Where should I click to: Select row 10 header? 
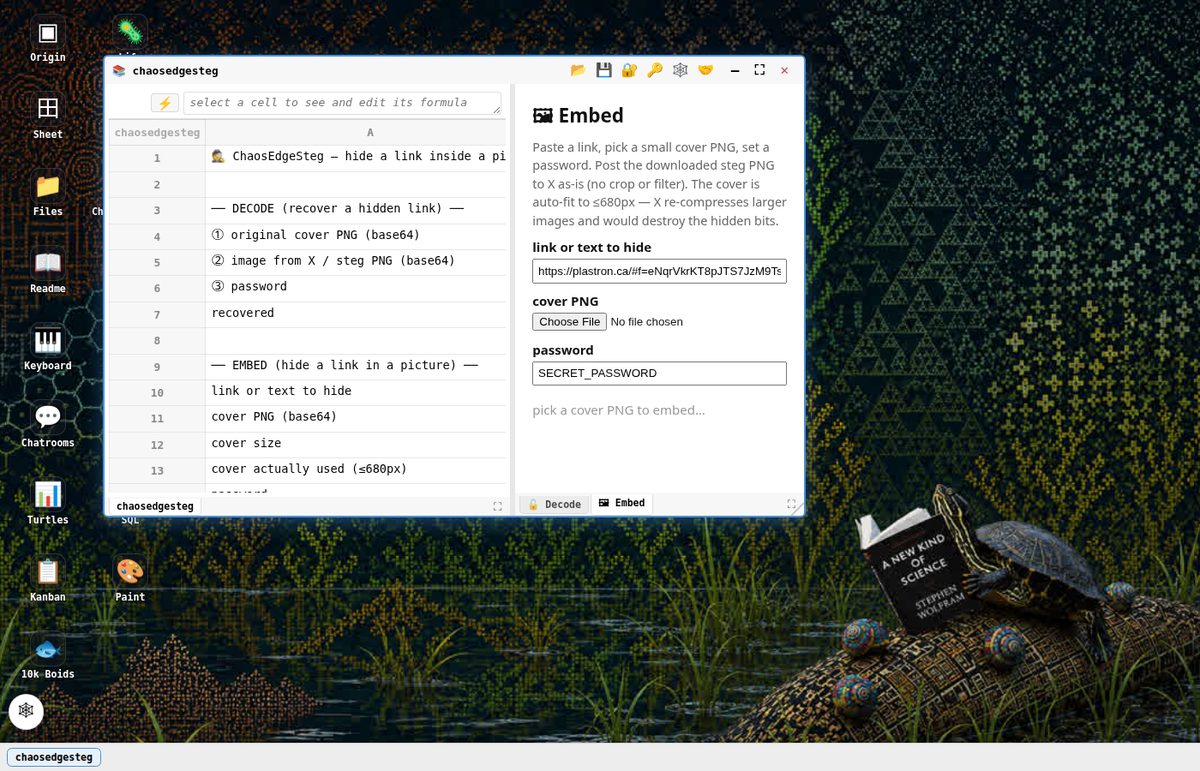(x=157, y=393)
